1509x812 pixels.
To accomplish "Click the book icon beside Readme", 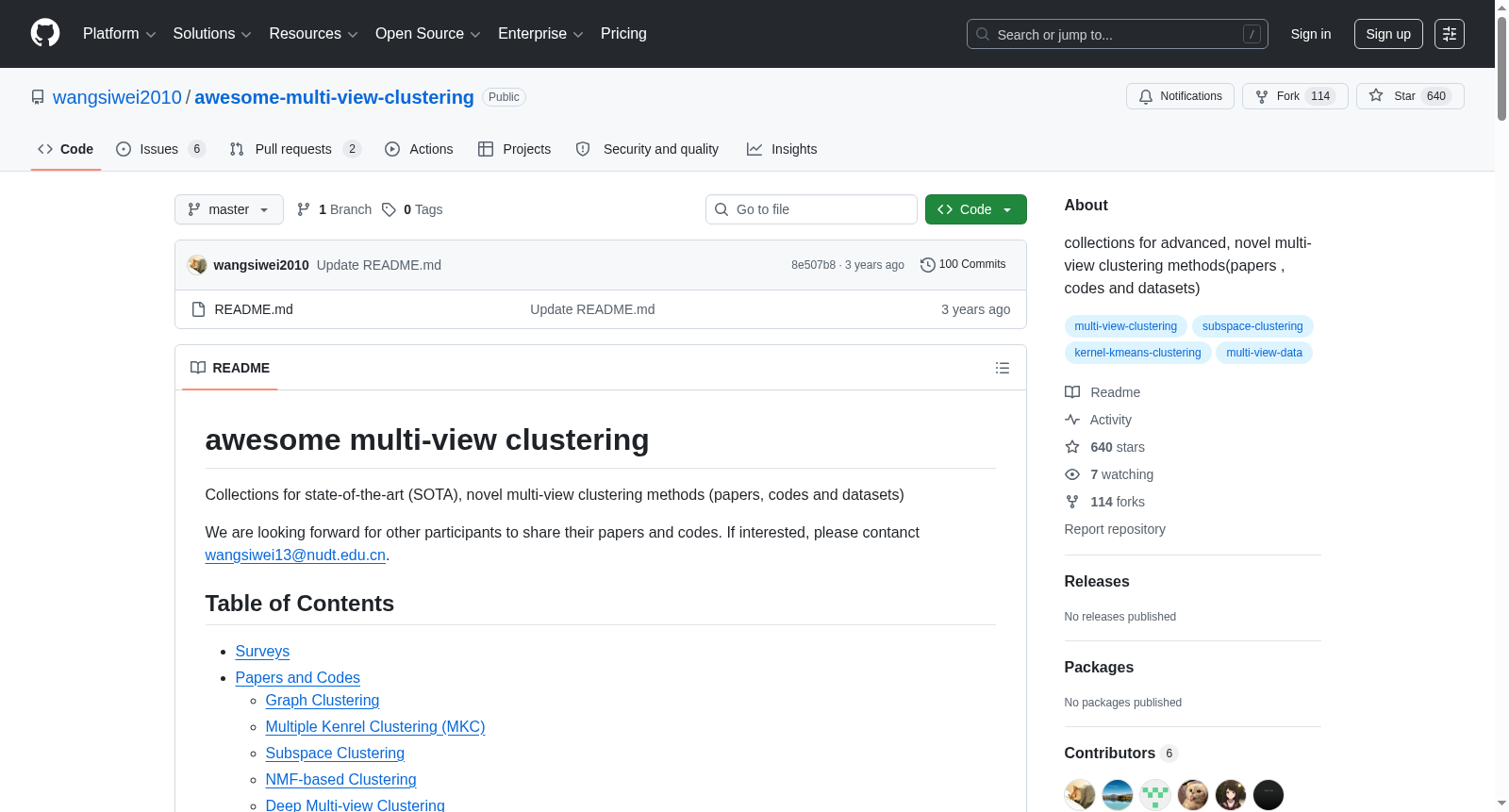I will [1072, 392].
